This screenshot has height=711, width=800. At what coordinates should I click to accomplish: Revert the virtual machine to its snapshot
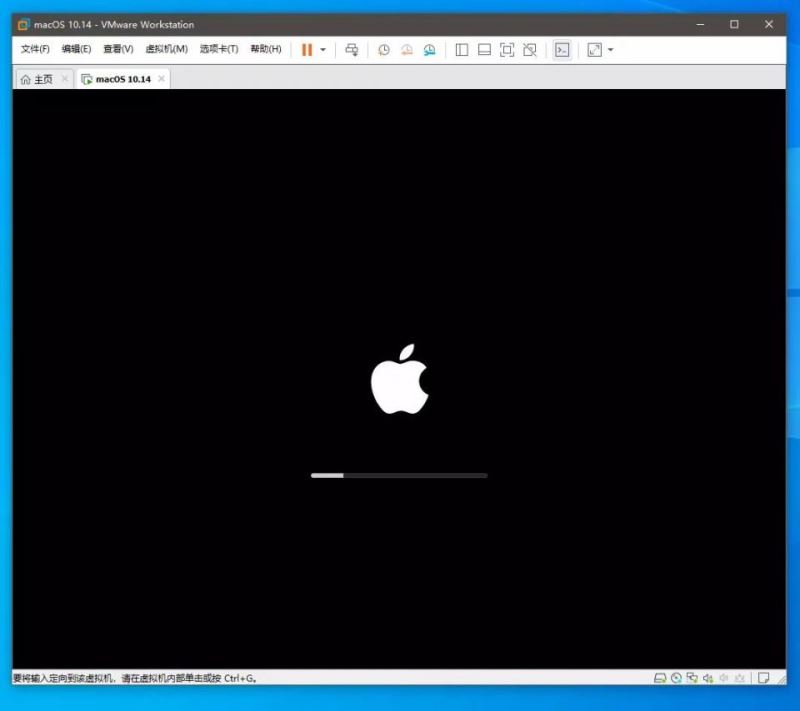point(407,49)
